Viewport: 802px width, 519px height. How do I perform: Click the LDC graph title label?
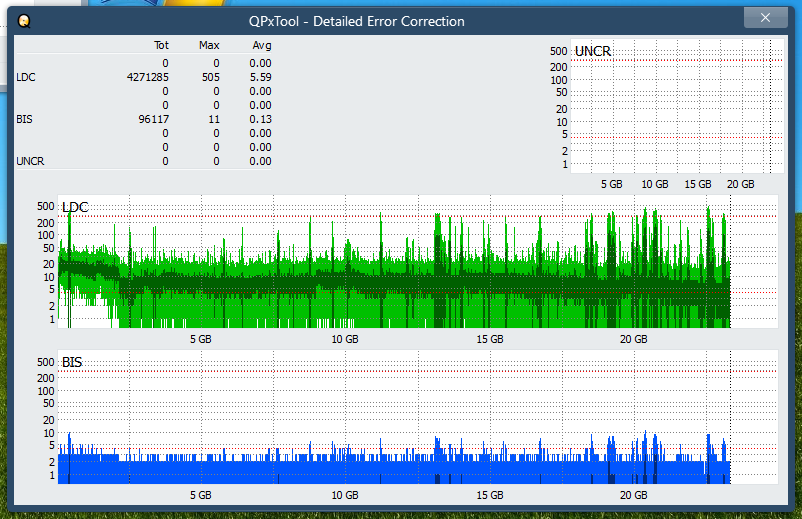click(75, 207)
